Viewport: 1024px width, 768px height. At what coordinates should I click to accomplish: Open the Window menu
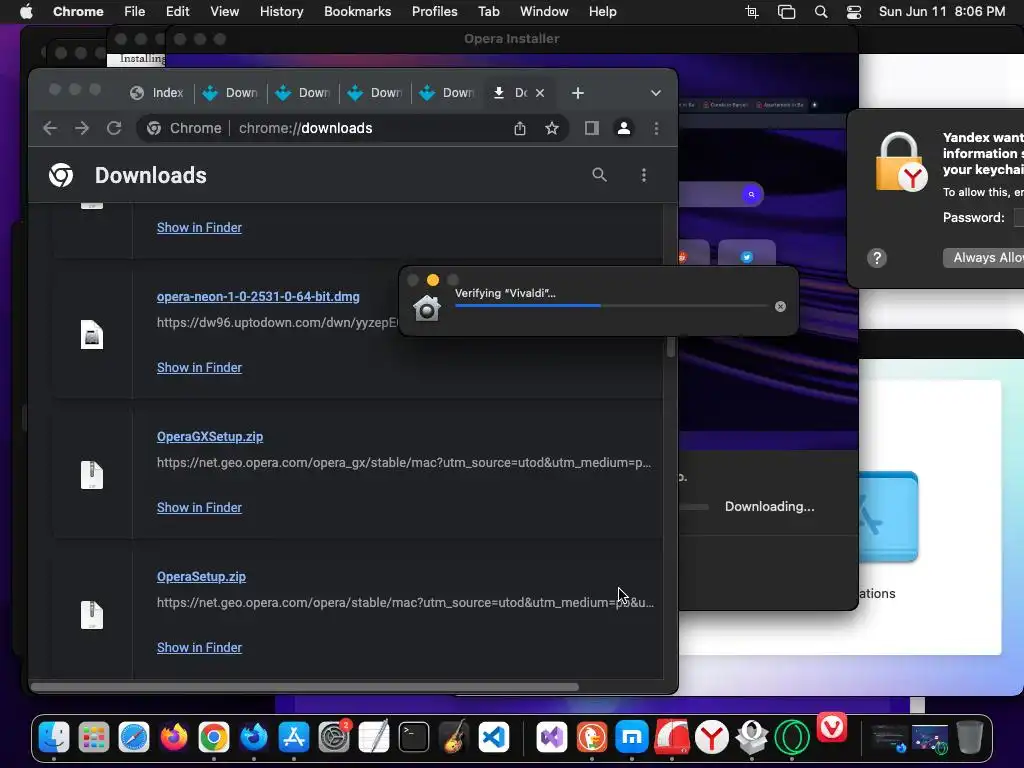(x=544, y=12)
